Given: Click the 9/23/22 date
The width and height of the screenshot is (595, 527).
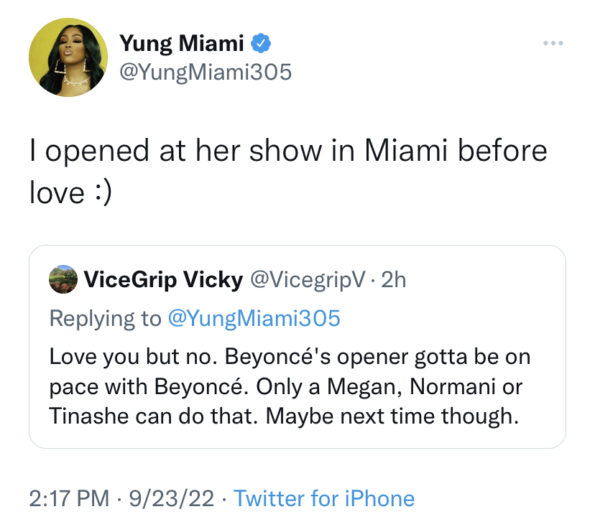Looking at the screenshot, I should click(x=172, y=498).
